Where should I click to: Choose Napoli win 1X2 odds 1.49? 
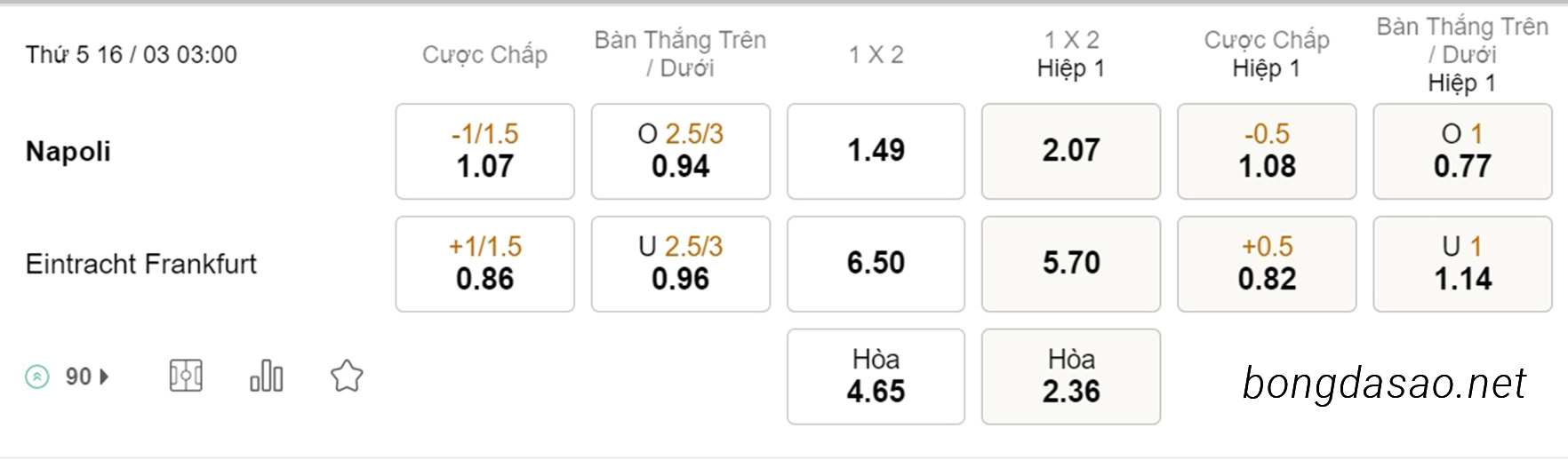[876, 151]
